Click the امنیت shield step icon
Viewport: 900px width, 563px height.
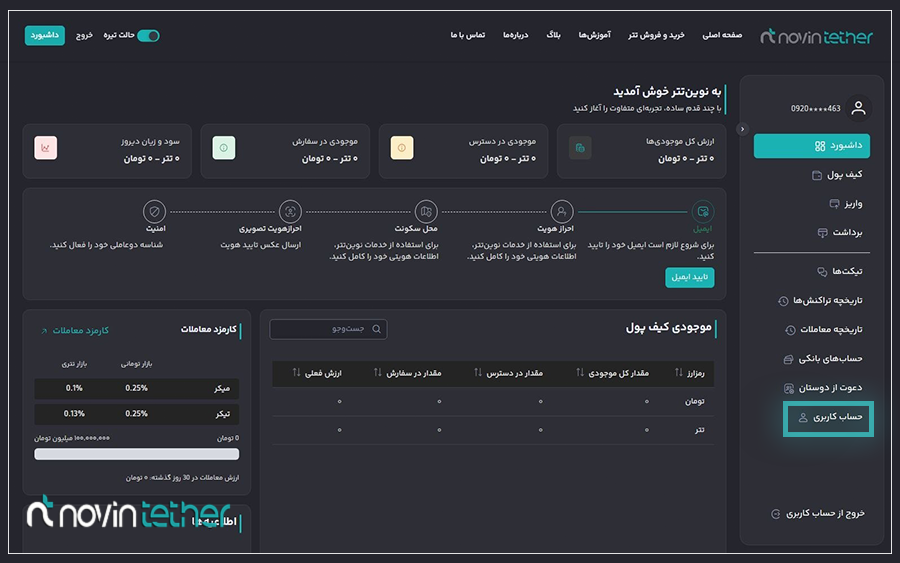(x=154, y=212)
